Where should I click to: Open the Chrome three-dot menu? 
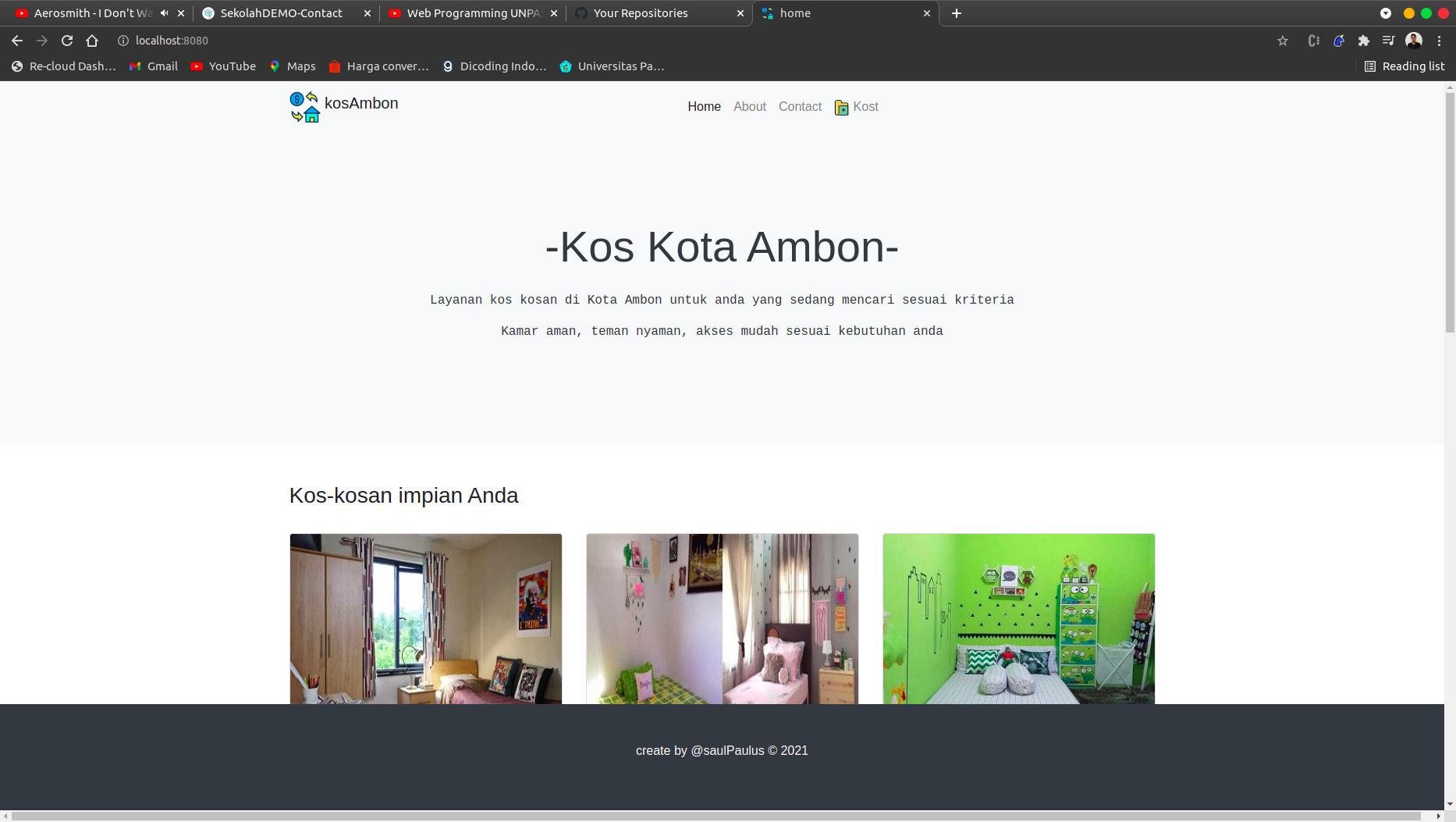[x=1440, y=40]
